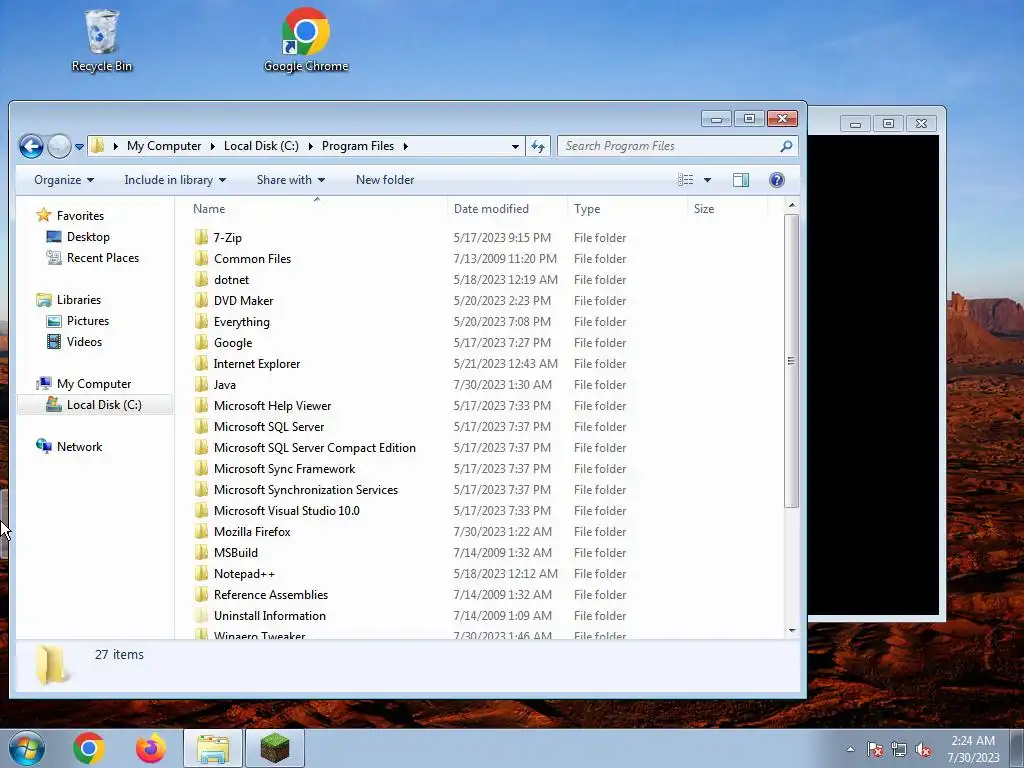Open Videos library
The height and width of the screenshot is (768, 1024).
point(74,342)
